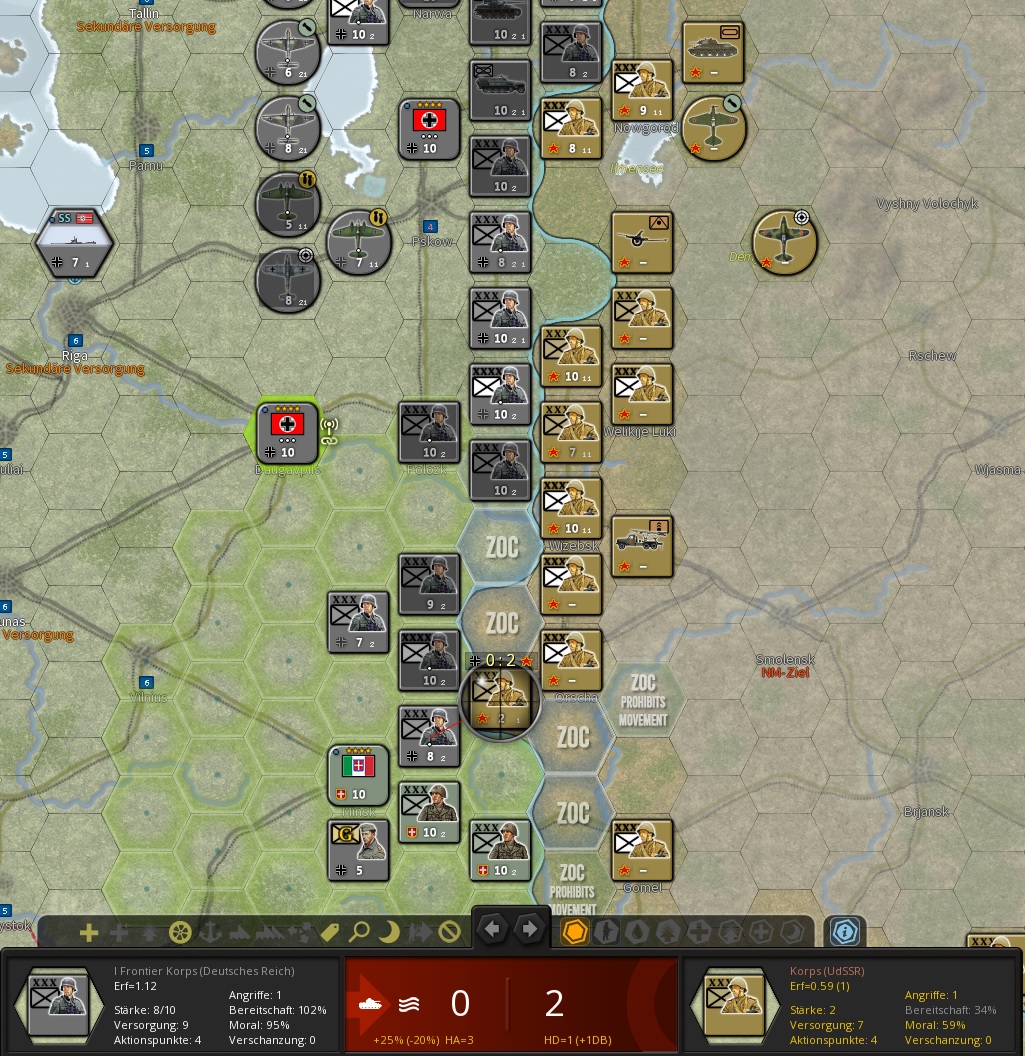Select the German HQ unit at Daugavpils
This screenshot has height=1056, width=1025.
click(x=288, y=432)
